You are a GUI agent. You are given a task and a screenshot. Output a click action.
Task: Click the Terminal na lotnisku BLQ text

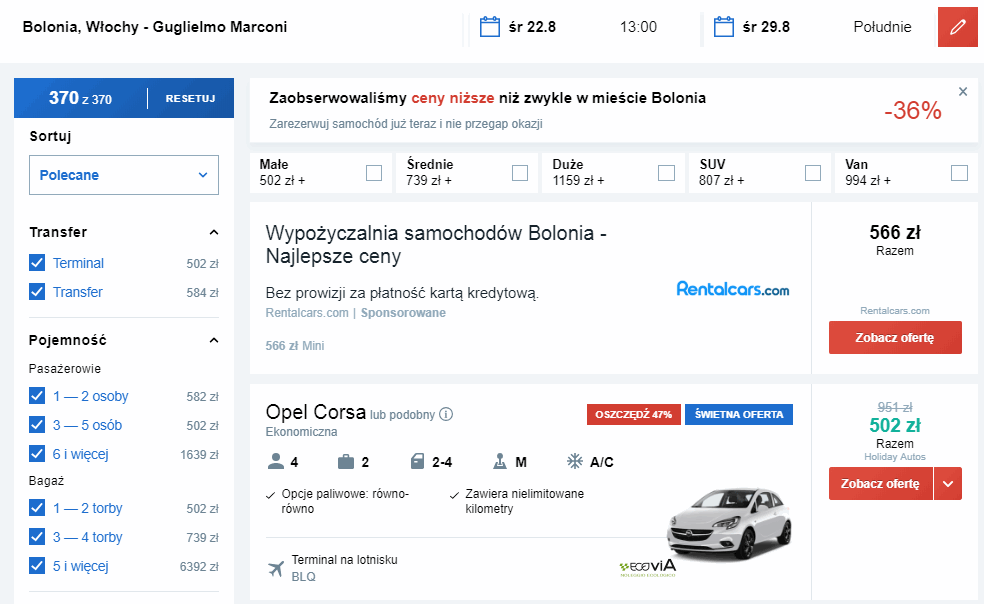[x=345, y=568]
